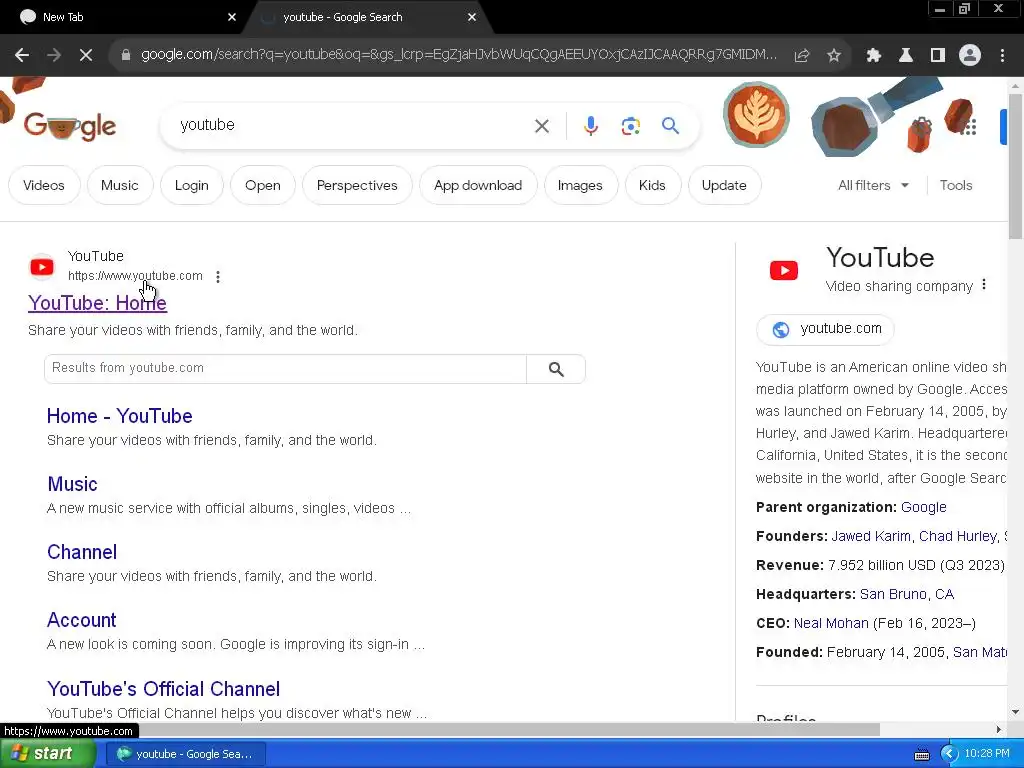Click the blue magnifier search icon
Viewport: 1024px width, 768px height.
(x=671, y=125)
